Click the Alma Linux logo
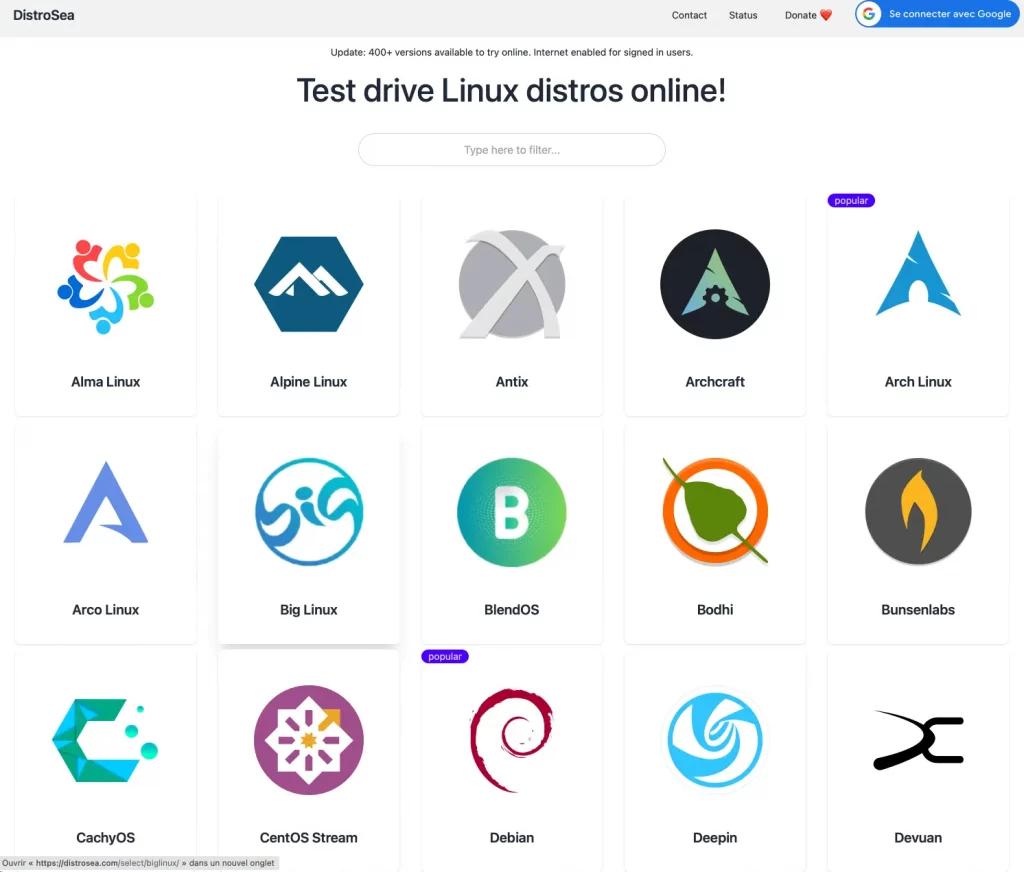Image resolution: width=1024 pixels, height=872 pixels. click(106, 286)
